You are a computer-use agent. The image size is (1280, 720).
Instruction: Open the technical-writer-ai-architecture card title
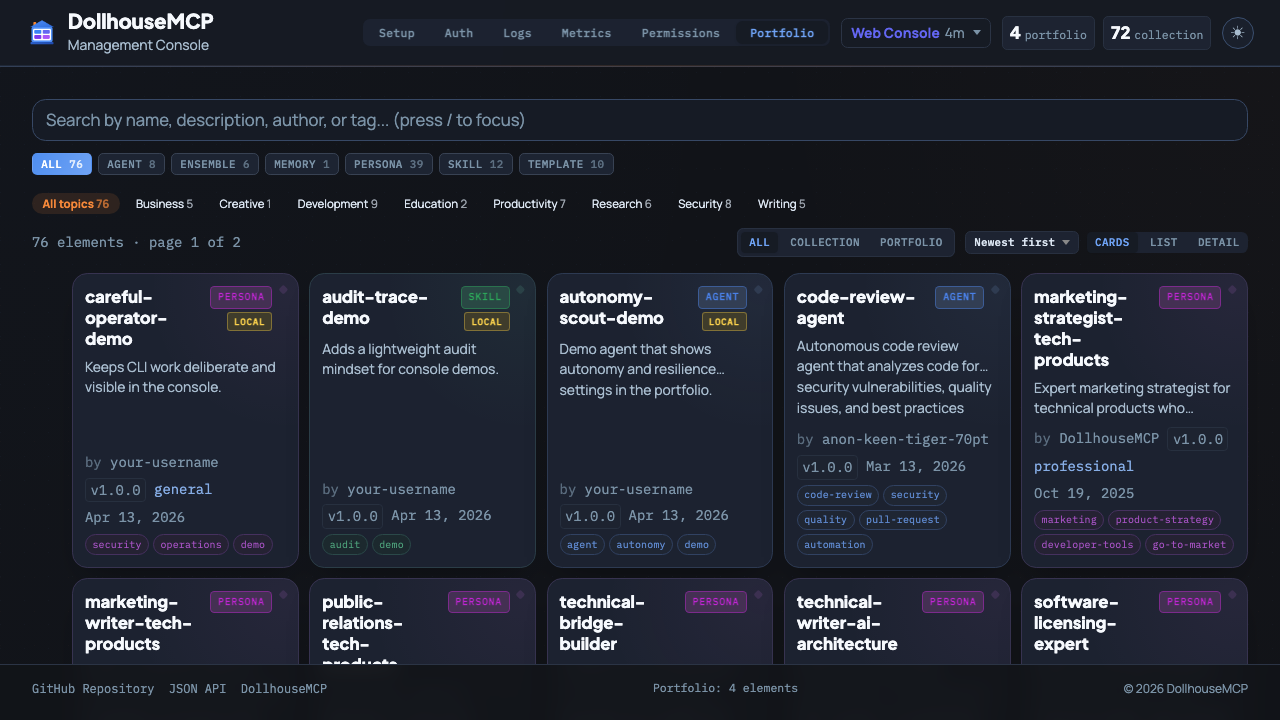pyautogui.click(x=847, y=623)
